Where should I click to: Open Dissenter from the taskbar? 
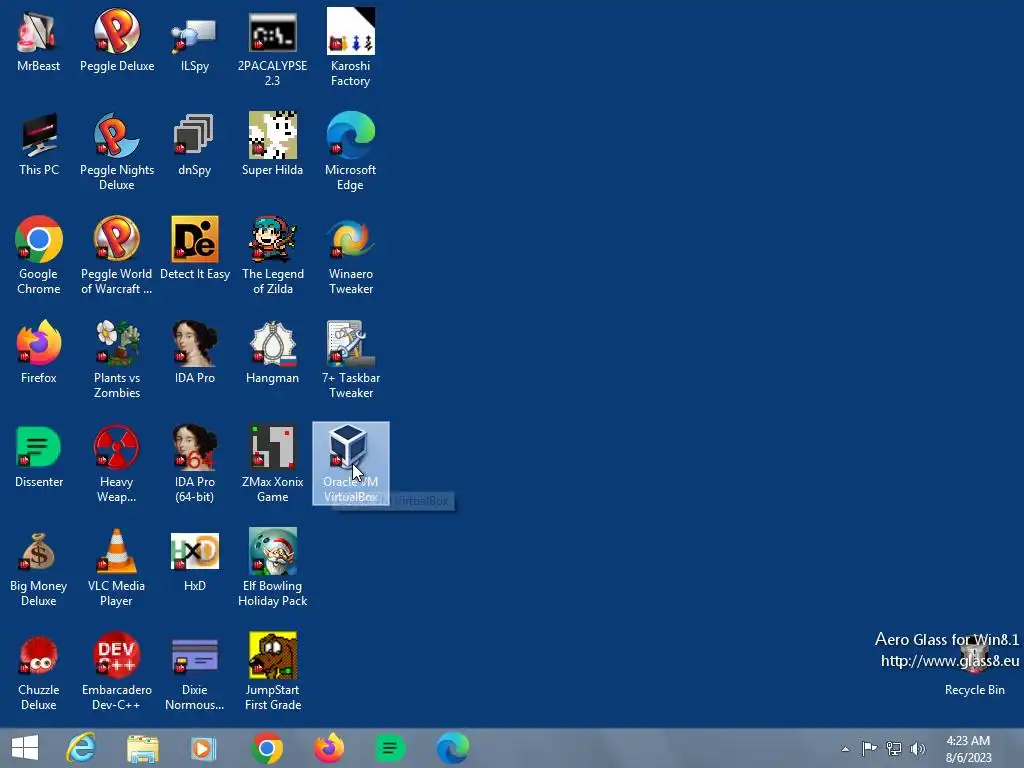click(x=390, y=748)
